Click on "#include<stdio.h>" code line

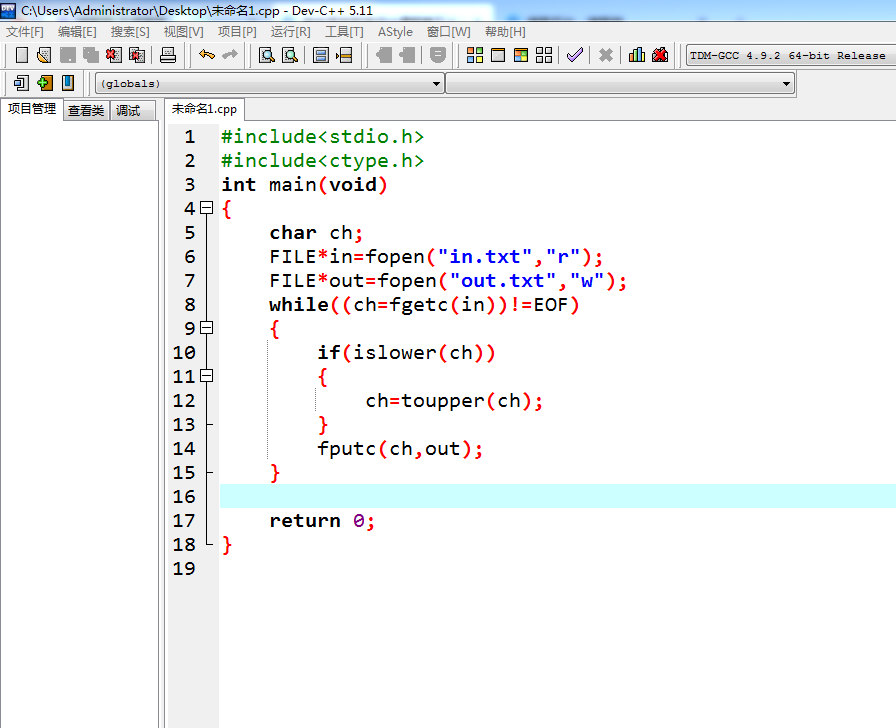pos(323,137)
